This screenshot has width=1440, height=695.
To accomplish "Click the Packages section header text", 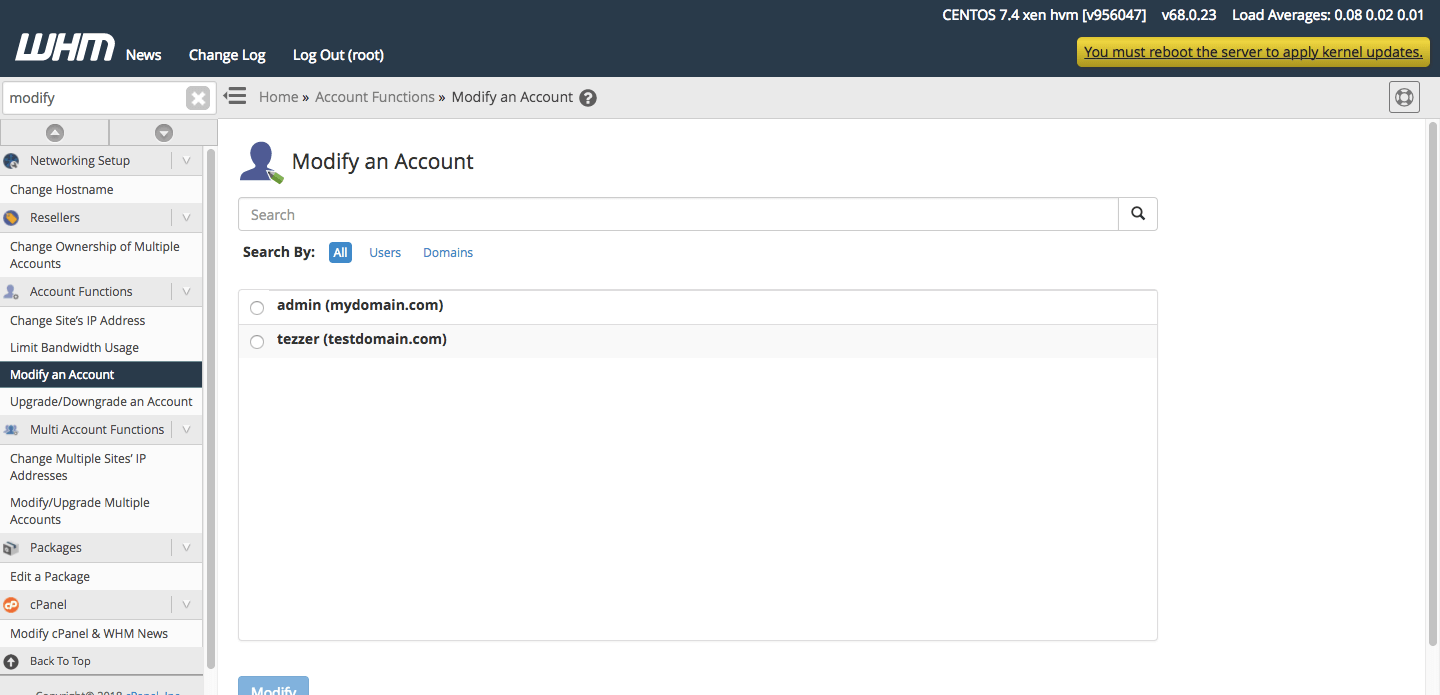I will click(x=56, y=548).
